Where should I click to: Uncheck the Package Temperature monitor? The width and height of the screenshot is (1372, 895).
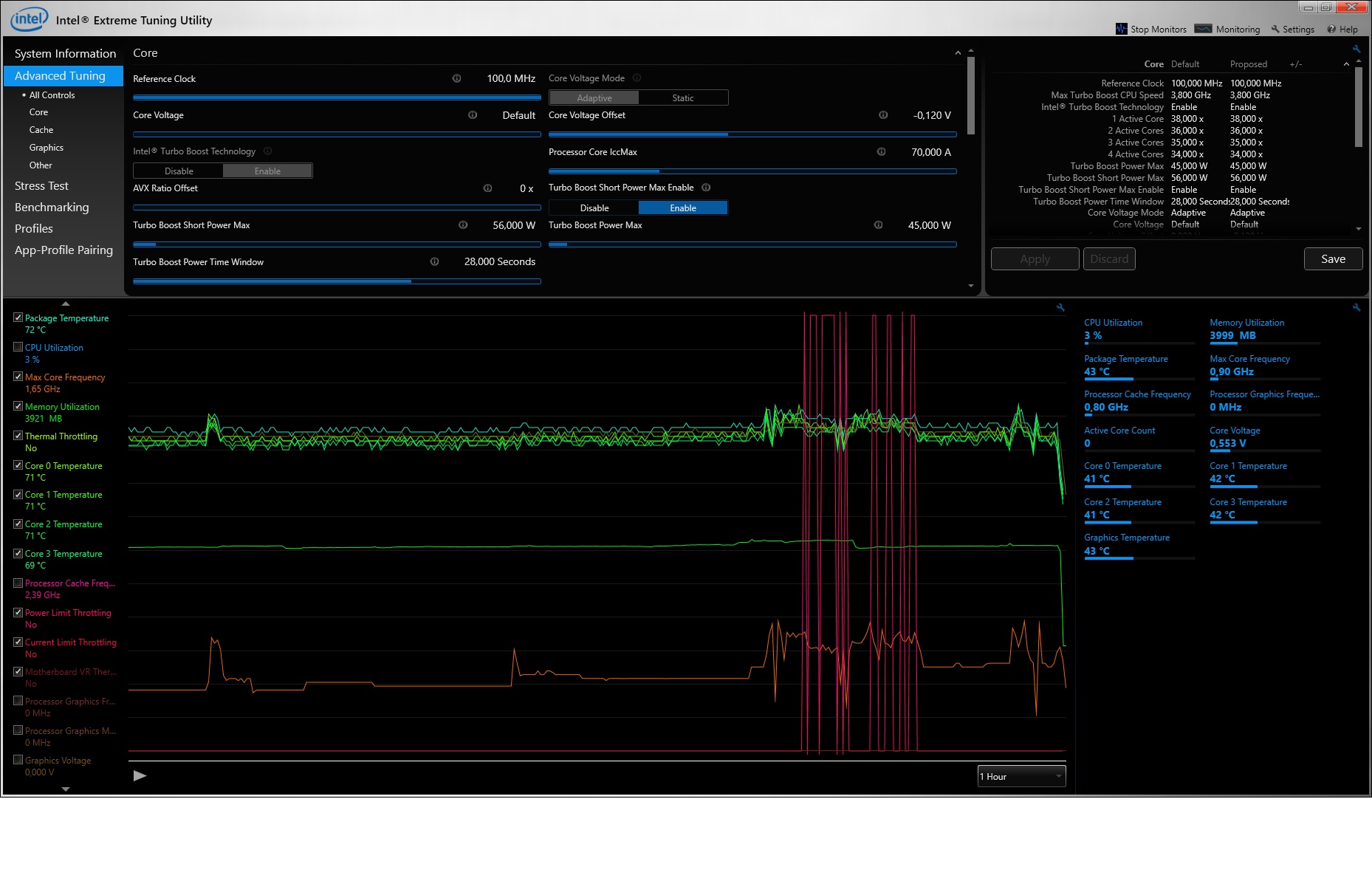click(x=18, y=318)
